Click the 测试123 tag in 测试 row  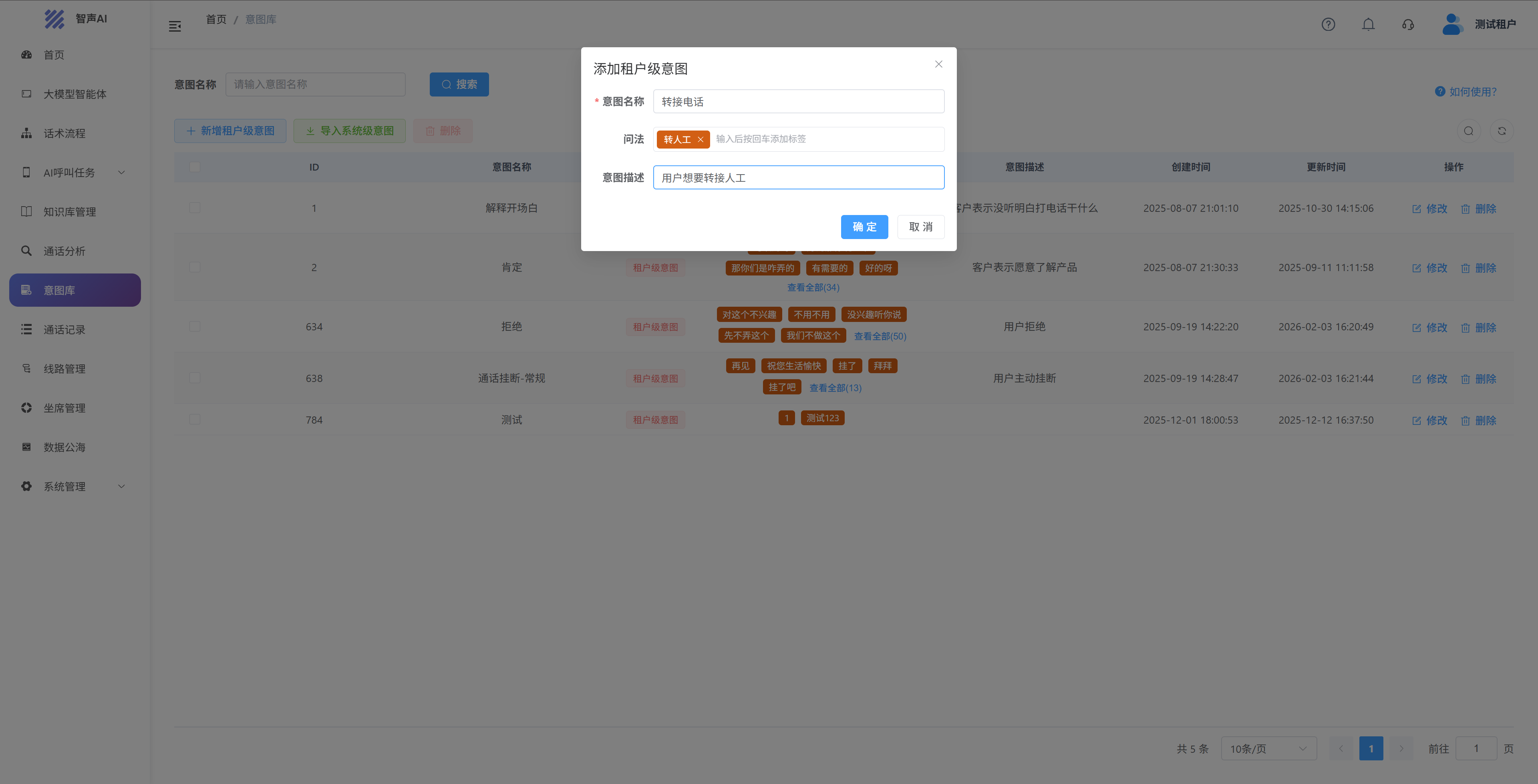point(822,418)
